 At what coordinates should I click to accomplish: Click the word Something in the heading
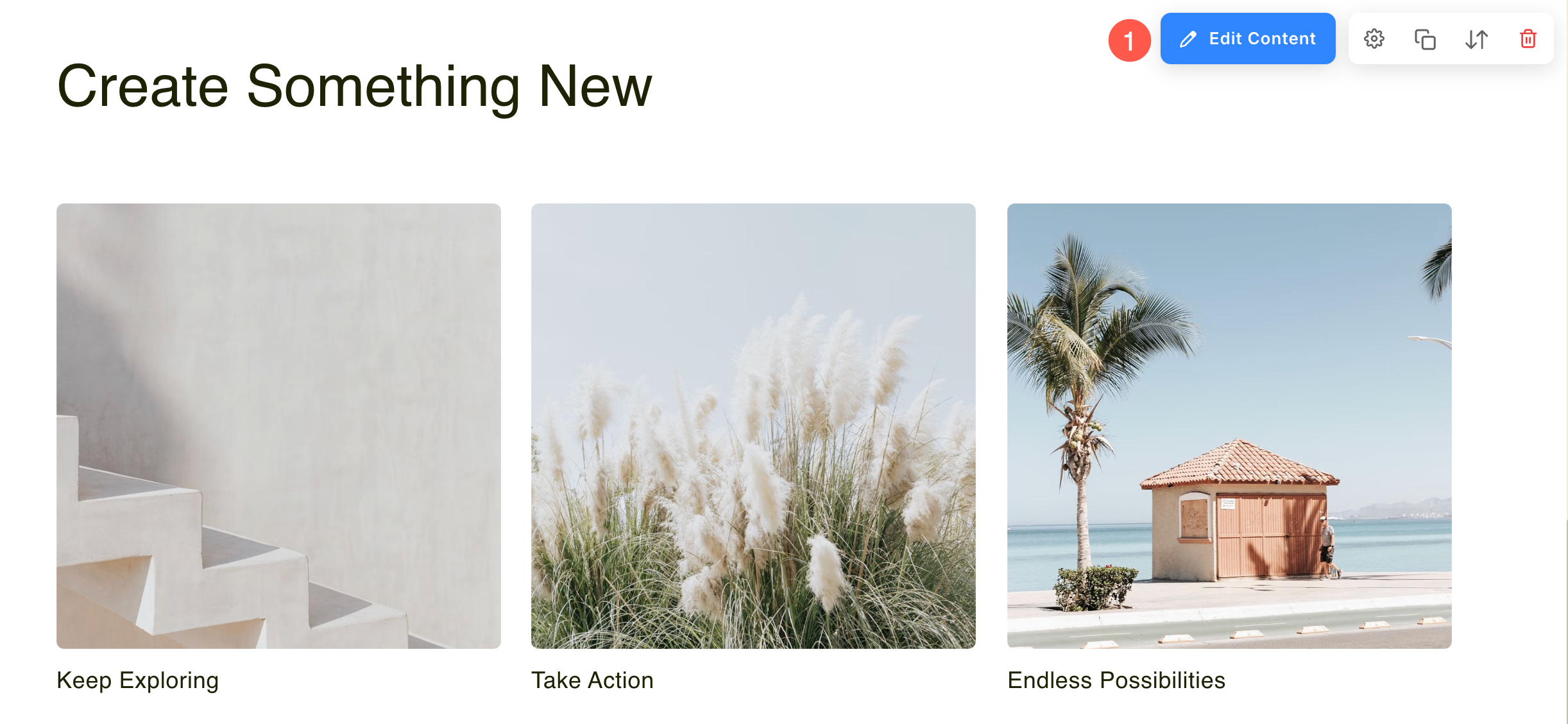tap(383, 88)
